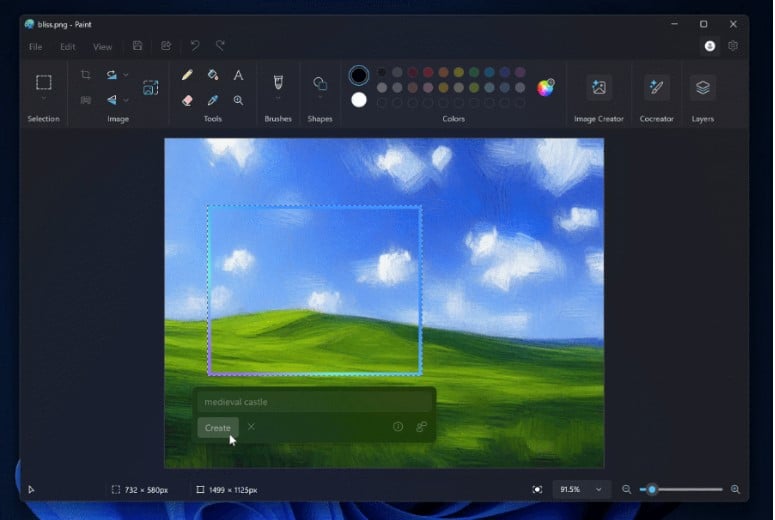Click the feedback icon in prompt box
775x520 pixels.
point(422,427)
